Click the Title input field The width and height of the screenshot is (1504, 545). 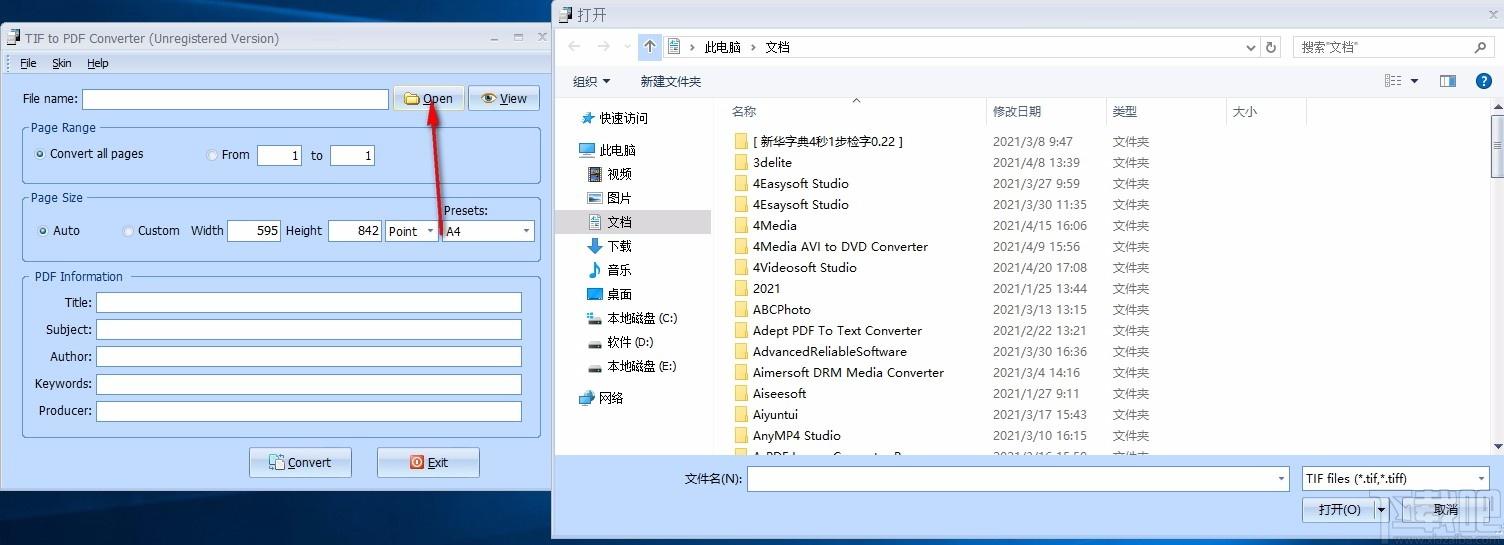(x=309, y=302)
